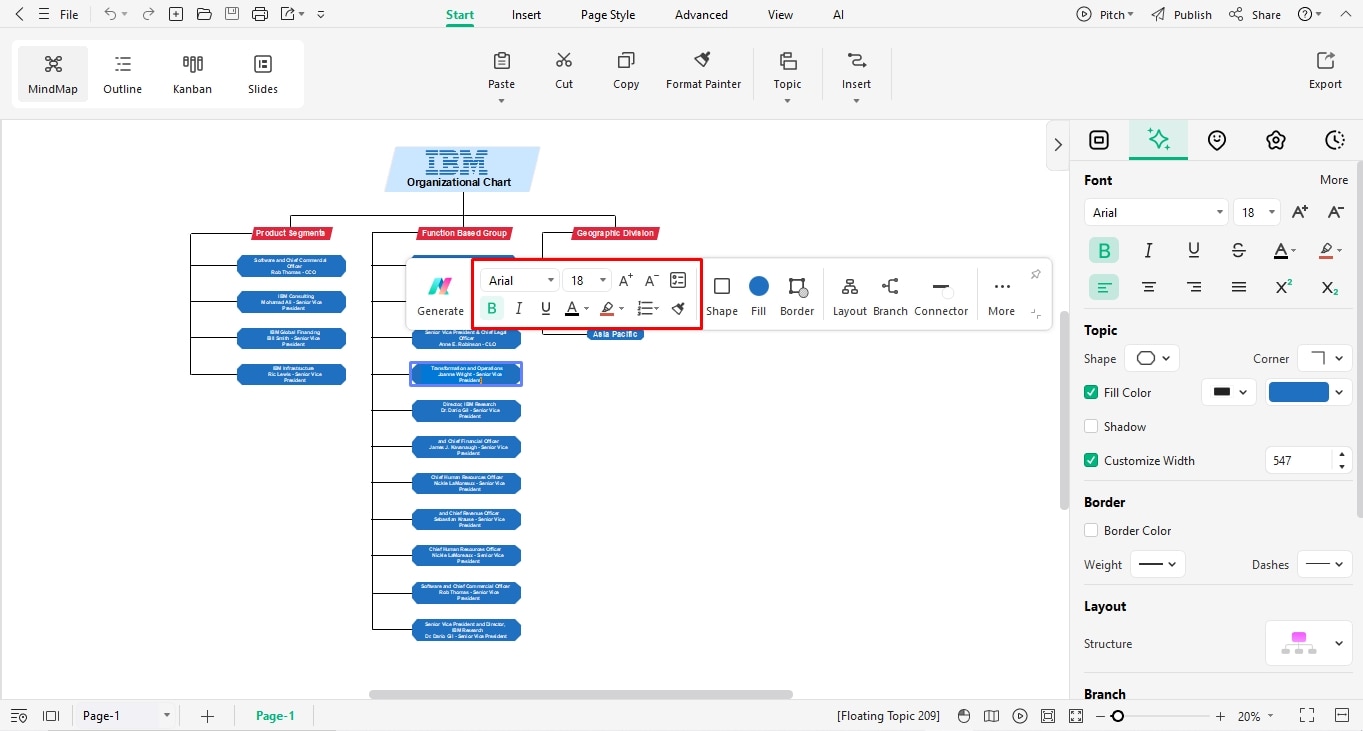
Task: Open the Advanced tab
Action: coord(701,15)
